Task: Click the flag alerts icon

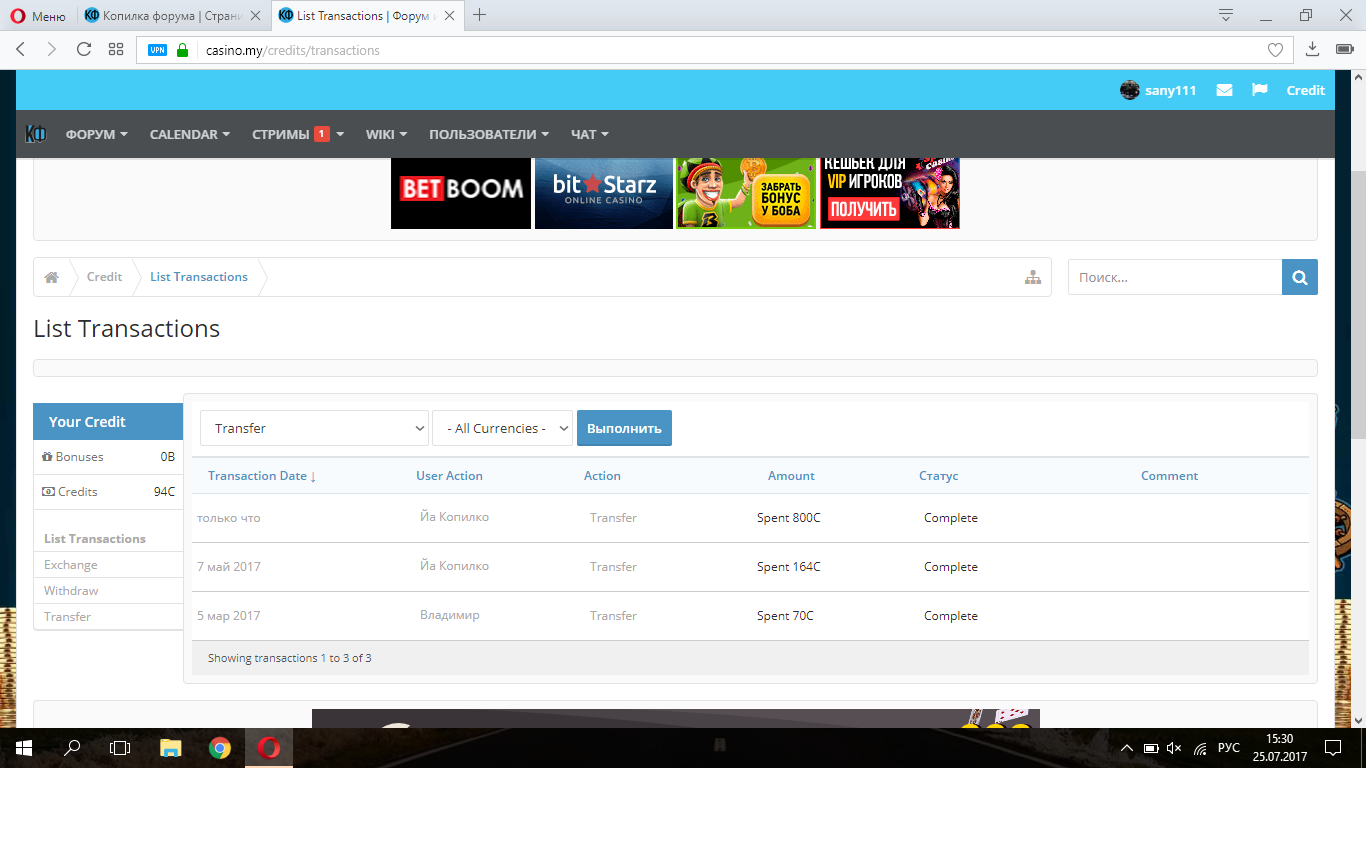Action: [x=1260, y=90]
